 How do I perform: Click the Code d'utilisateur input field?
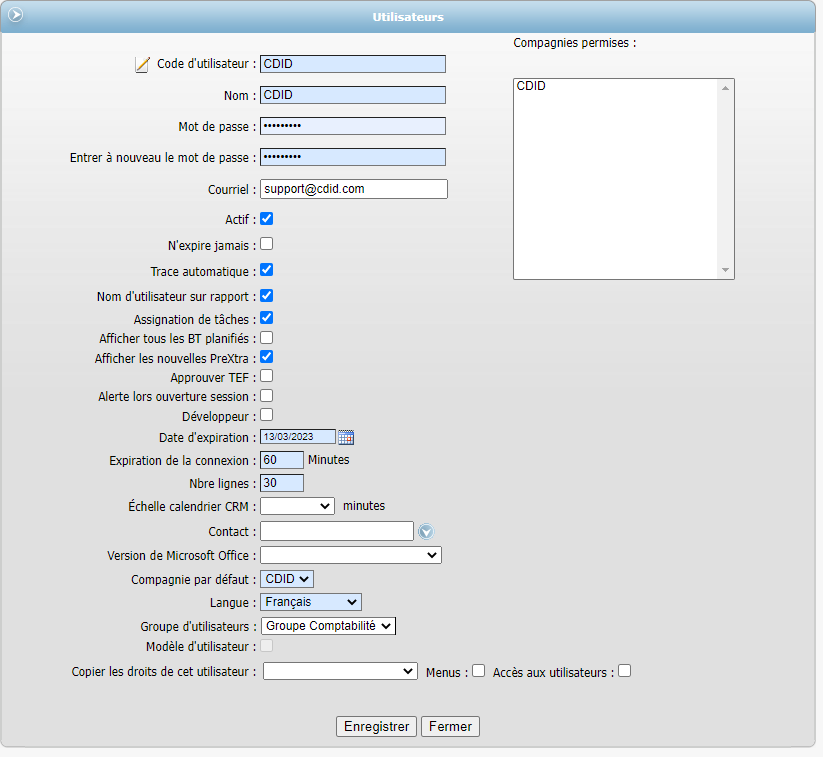(x=353, y=64)
